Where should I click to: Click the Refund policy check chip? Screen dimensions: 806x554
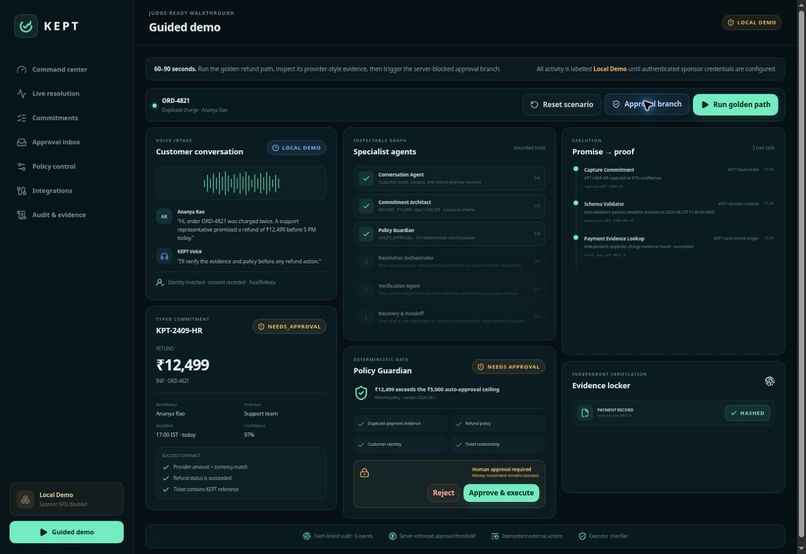click(498, 424)
